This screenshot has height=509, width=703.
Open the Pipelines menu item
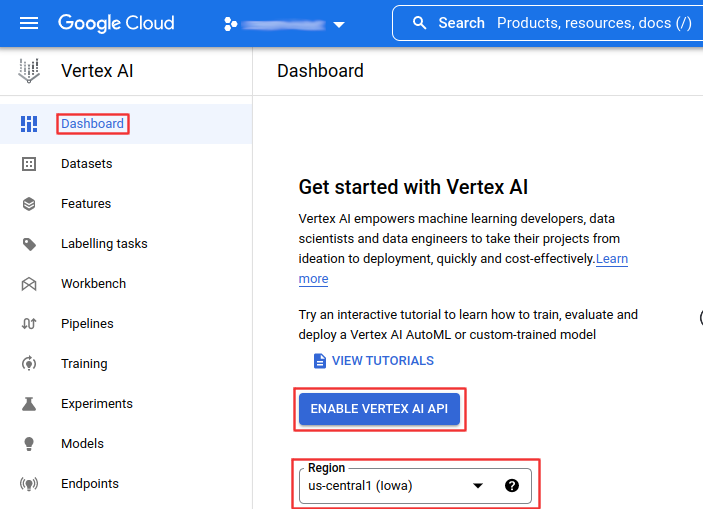(x=87, y=324)
